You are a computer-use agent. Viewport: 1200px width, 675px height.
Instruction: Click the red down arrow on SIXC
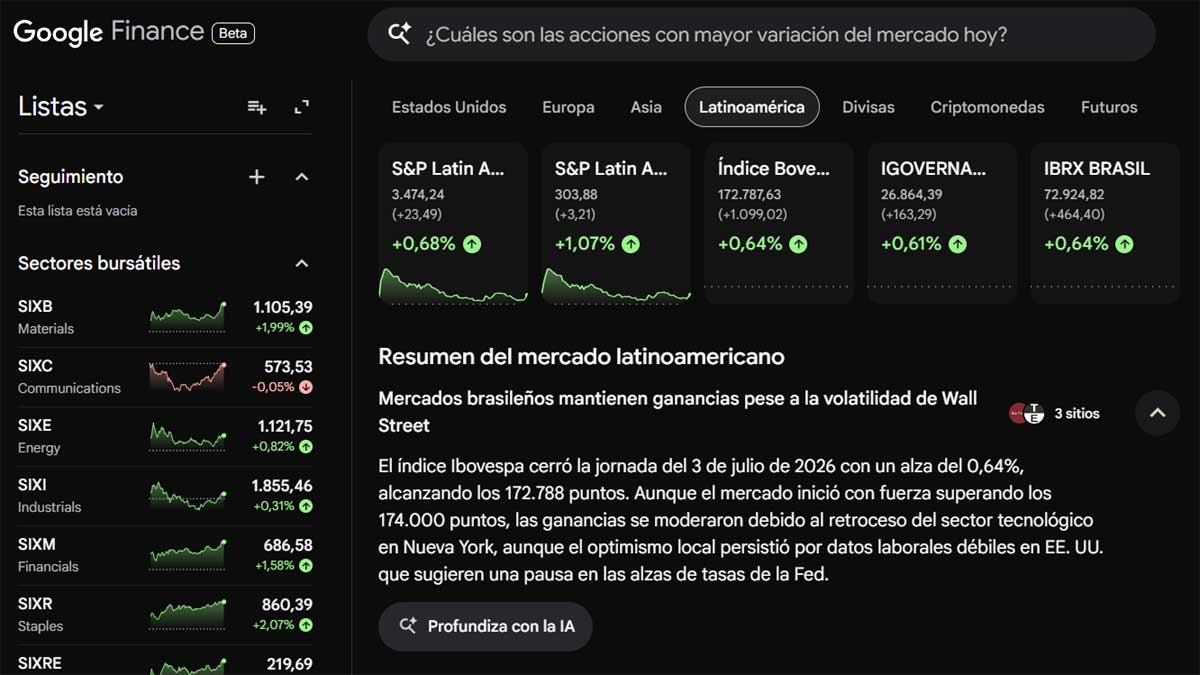click(x=305, y=387)
